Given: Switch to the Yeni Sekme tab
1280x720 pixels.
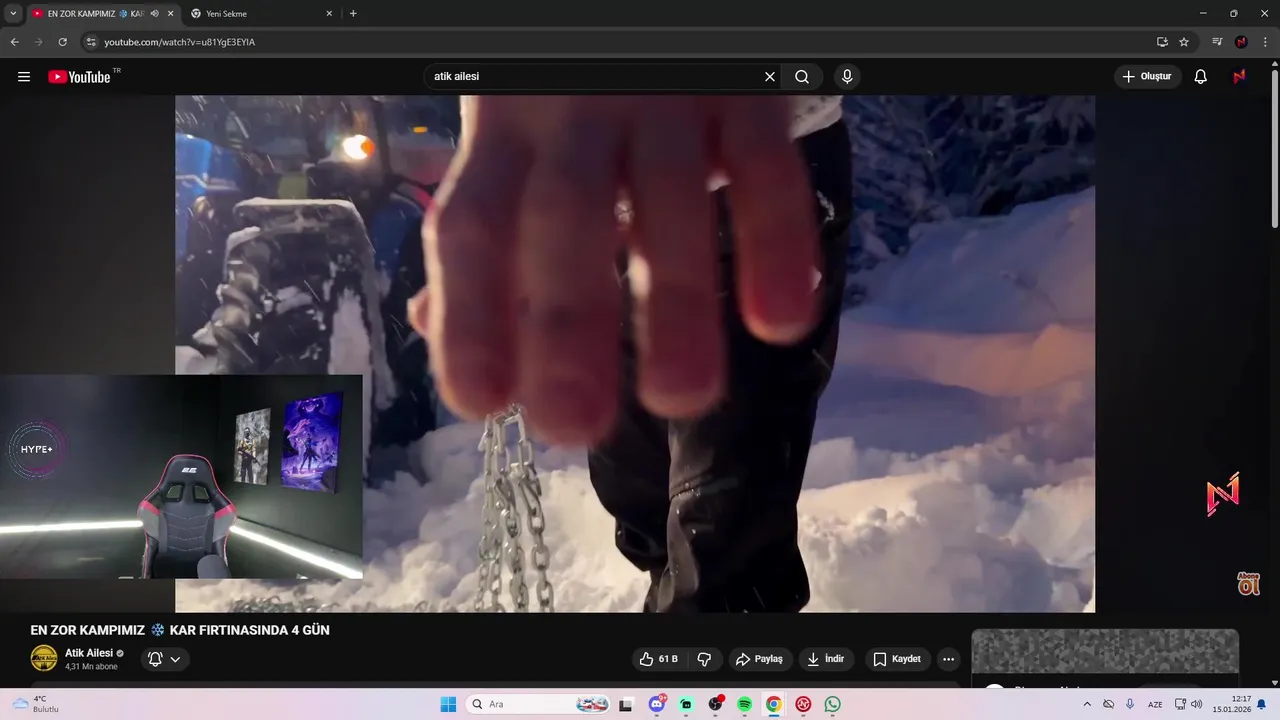Looking at the screenshot, I should pyautogui.click(x=260, y=14).
